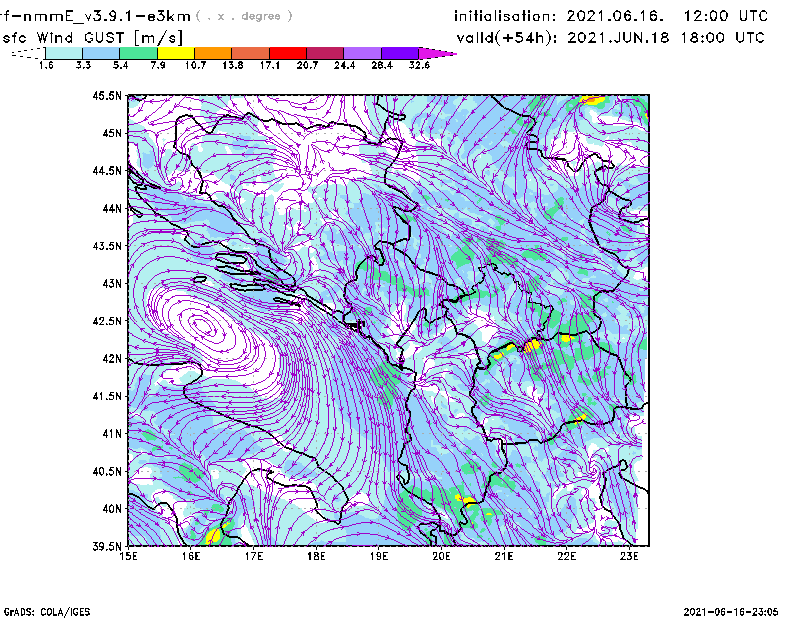Image resolution: width=800 pixels, height=618 pixels.
Task: Click the 44.5N latitude label
Action: tap(107, 170)
